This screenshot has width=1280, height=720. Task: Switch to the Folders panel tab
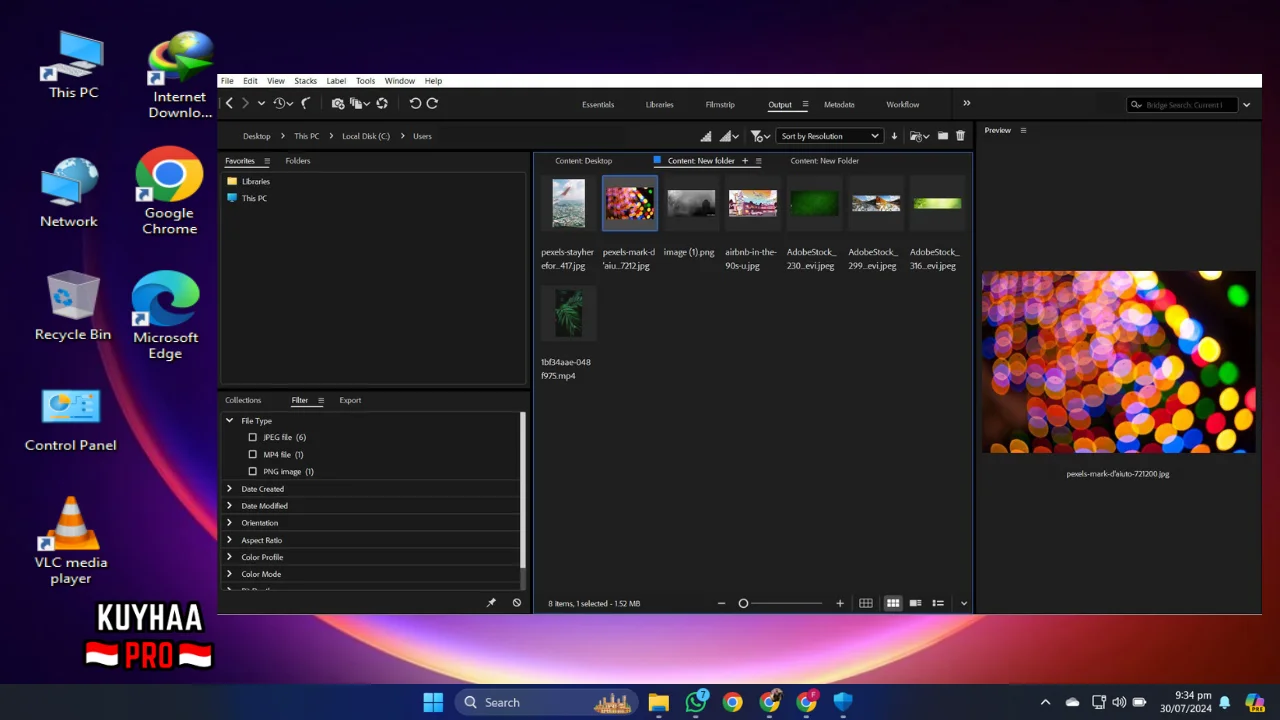[x=298, y=161]
